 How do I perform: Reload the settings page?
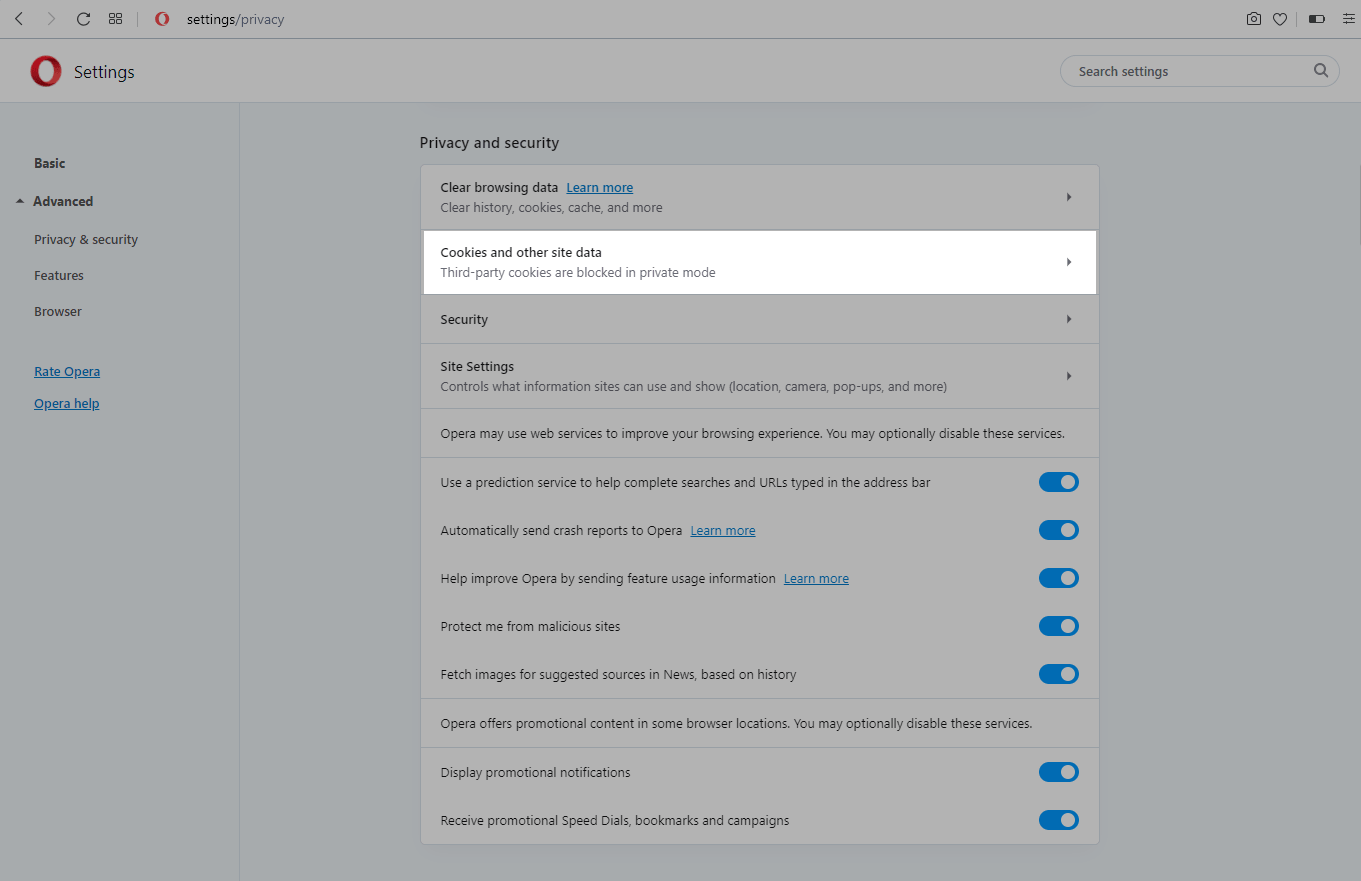pyautogui.click(x=83, y=19)
